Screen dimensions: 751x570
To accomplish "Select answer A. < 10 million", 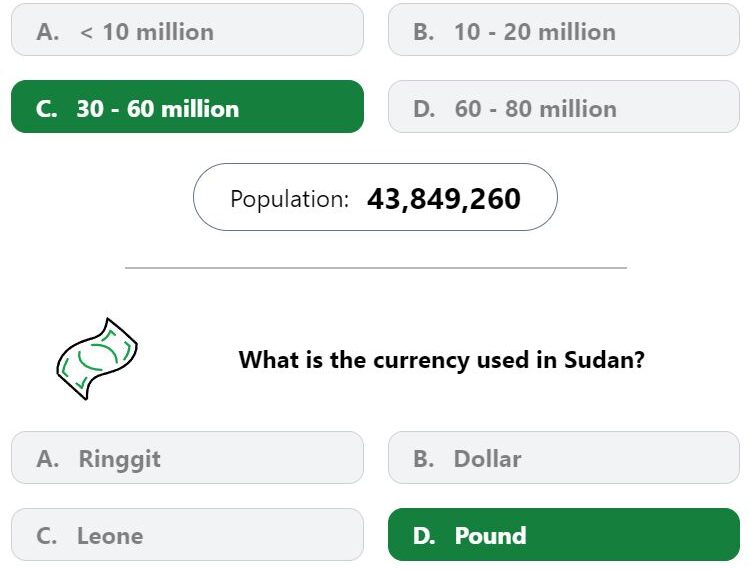I will pos(187,30).
